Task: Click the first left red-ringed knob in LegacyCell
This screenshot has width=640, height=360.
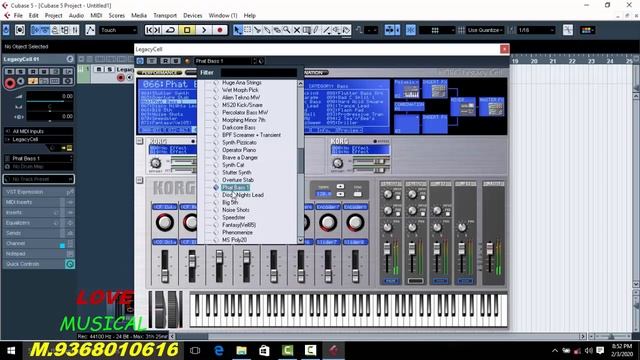Action: coord(164,222)
